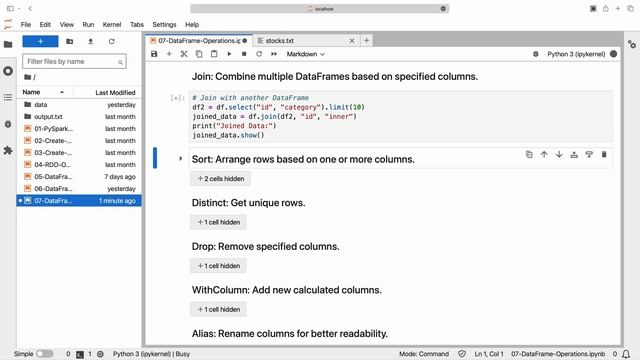The image size is (640, 360).
Task: Paste cell from clipboard in toolbar
Action: [x=214, y=54]
